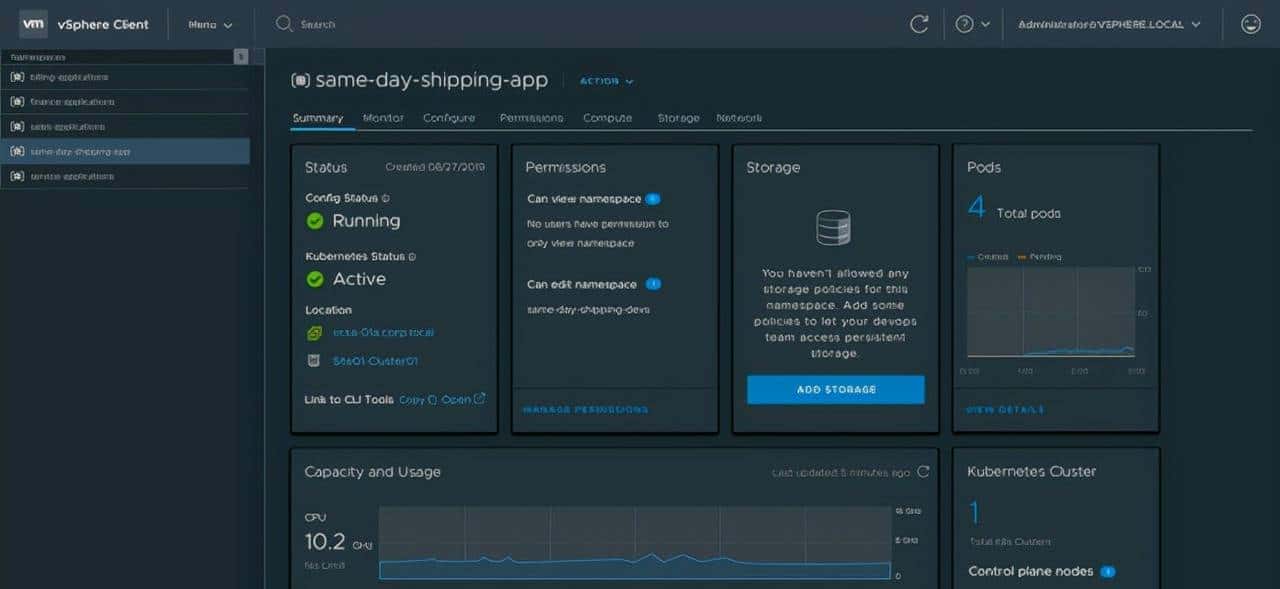The image size is (1280, 589).
Task: Click the ADD STORAGE button
Action: coord(835,389)
